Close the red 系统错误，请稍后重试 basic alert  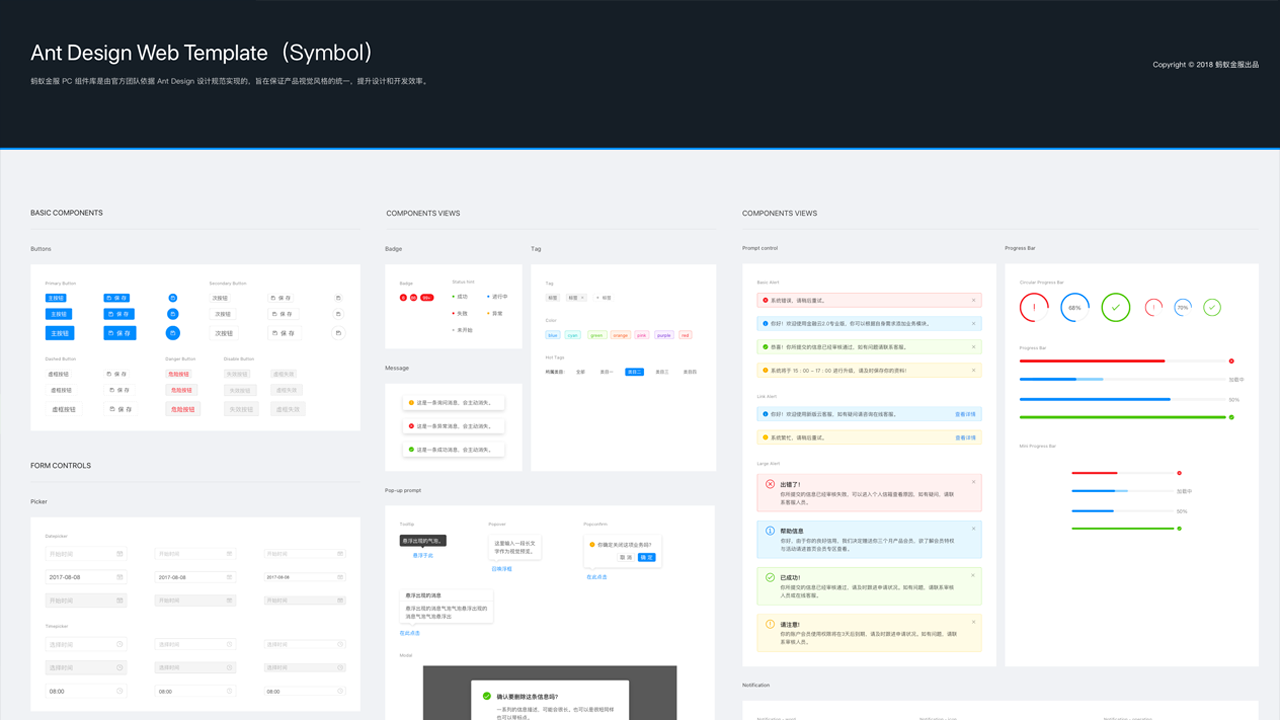(973, 300)
